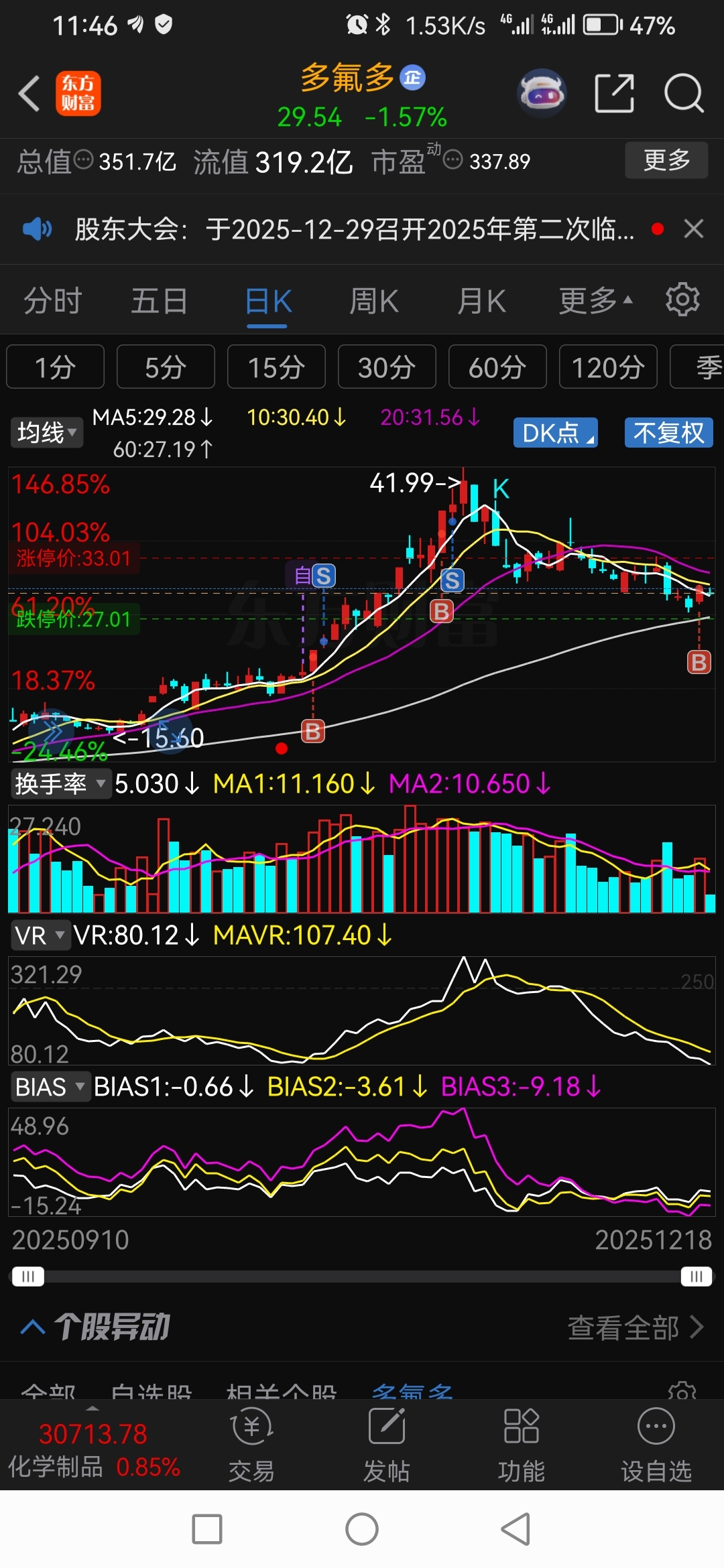The width and height of the screenshot is (724, 1568).
Task: Tap the 流值 319.2亿 value
Action: [x=273, y=161]
